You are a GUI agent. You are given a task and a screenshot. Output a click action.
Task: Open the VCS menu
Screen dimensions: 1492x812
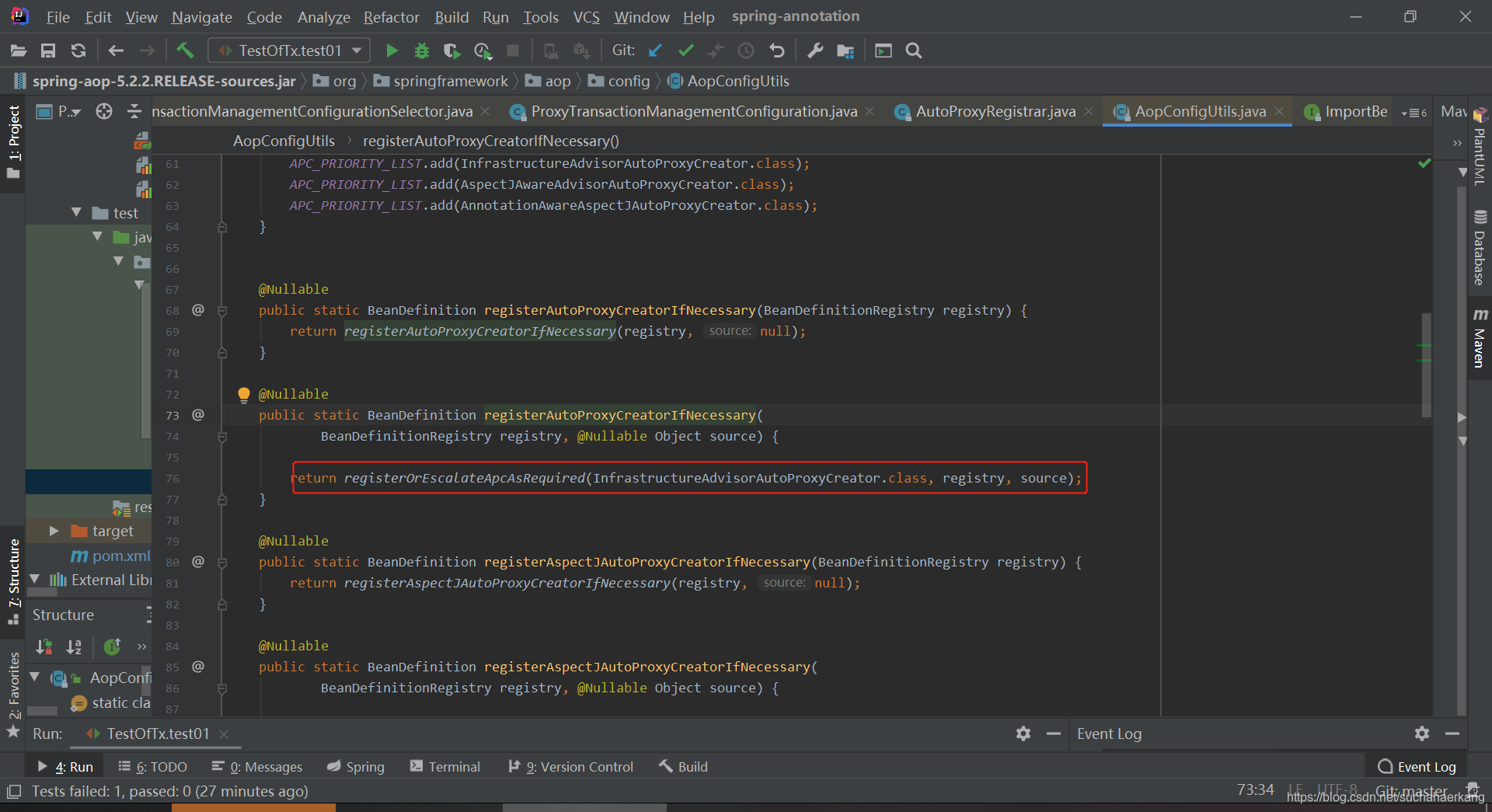586,16
